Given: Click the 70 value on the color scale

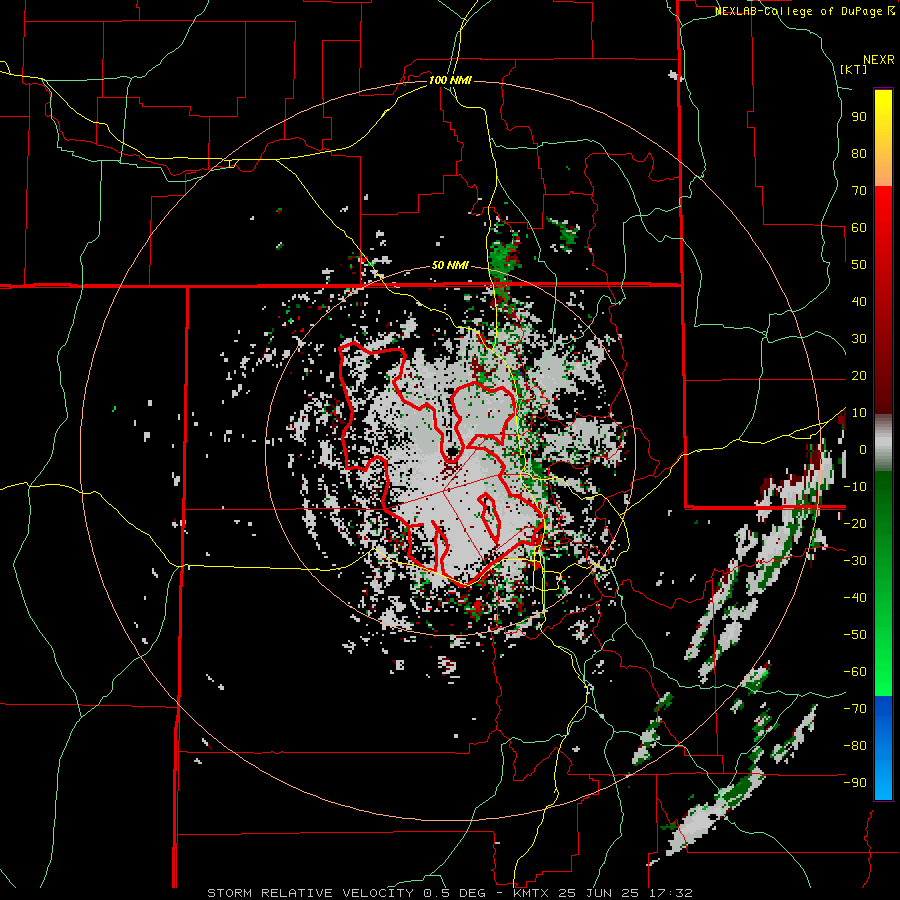Looking at the screenshot, I should [x=859, y=191].
